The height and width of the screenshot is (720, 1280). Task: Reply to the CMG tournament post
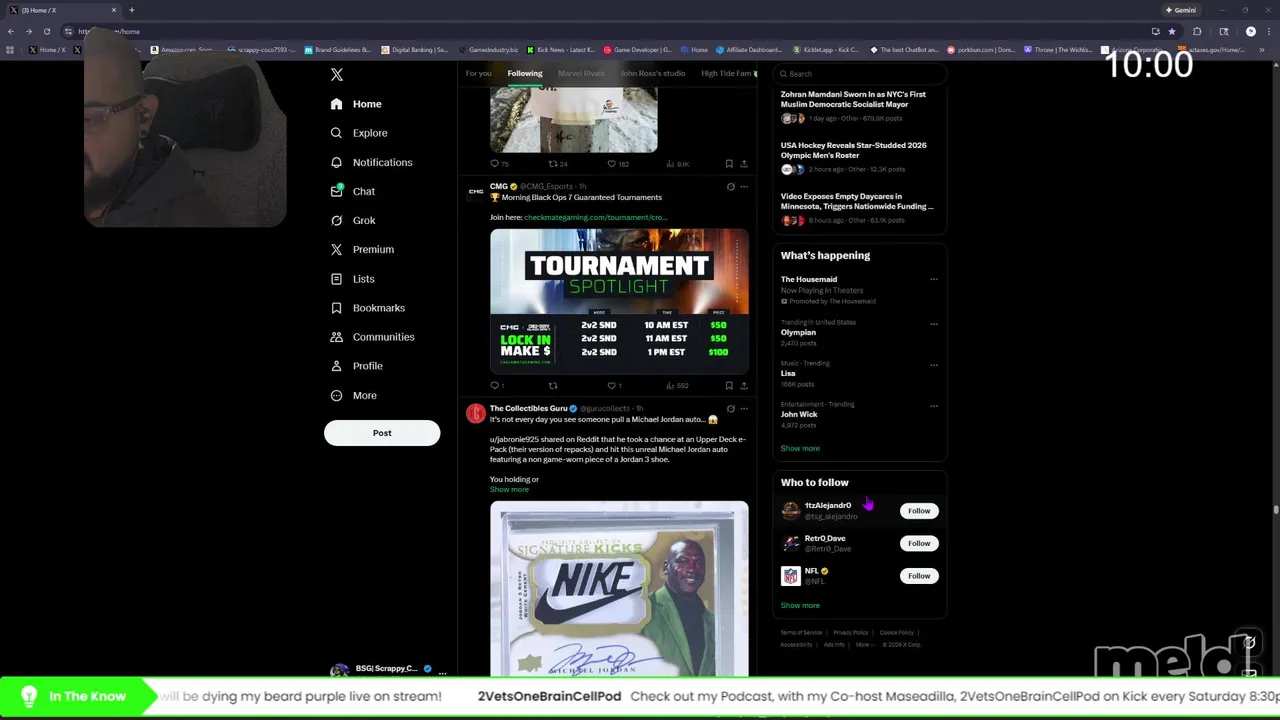497,385
